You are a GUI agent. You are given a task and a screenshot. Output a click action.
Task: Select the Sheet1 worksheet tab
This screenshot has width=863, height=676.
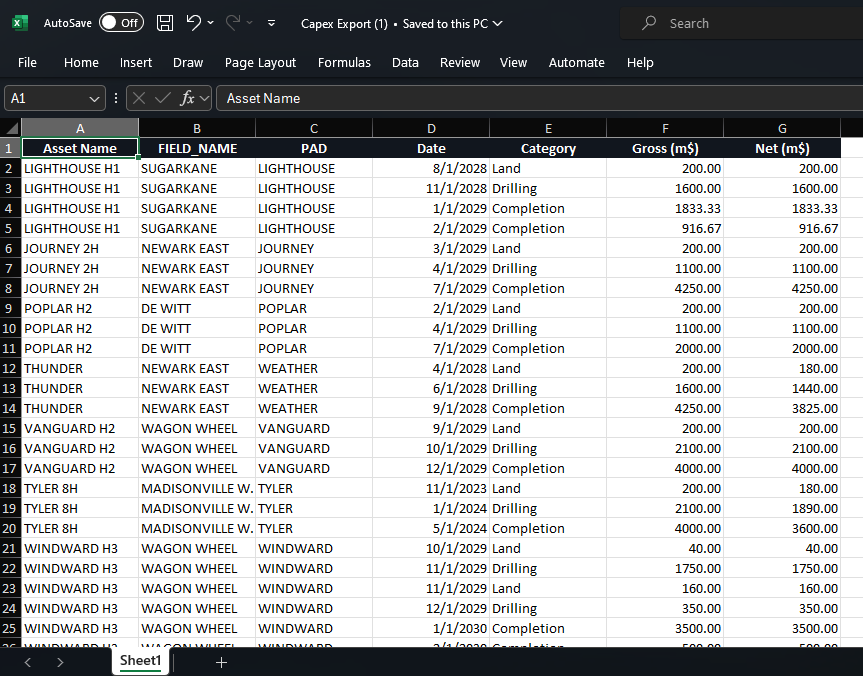click(141, 661)
